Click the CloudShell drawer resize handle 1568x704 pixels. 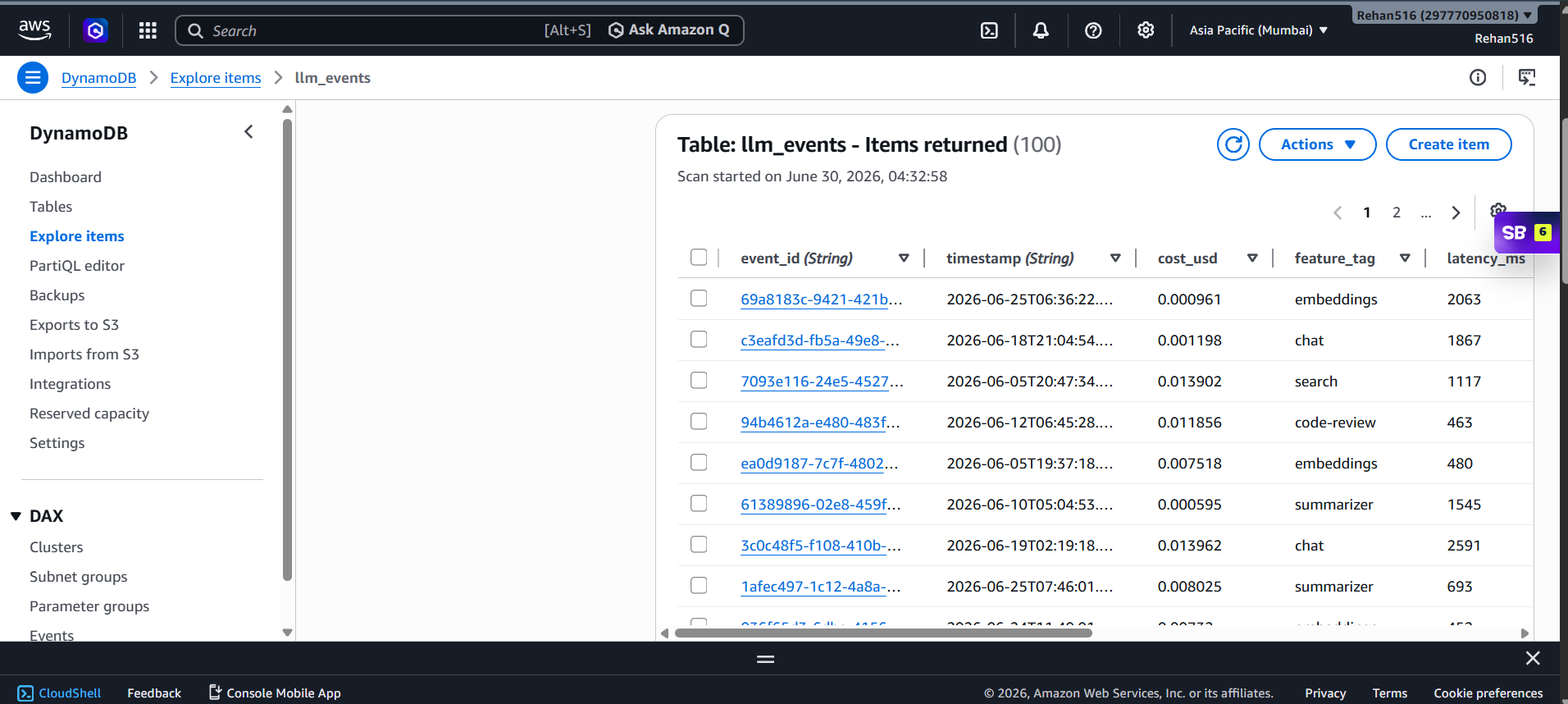tap(765, 659)
